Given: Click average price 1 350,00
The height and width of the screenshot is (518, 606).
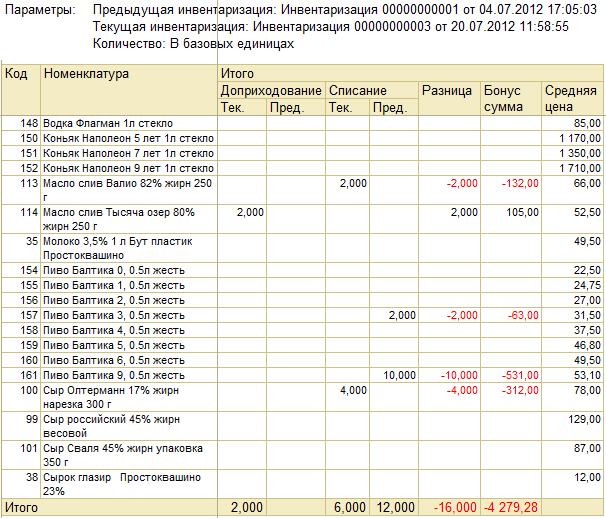Looking at the screenshot, I should pos(580,153).
